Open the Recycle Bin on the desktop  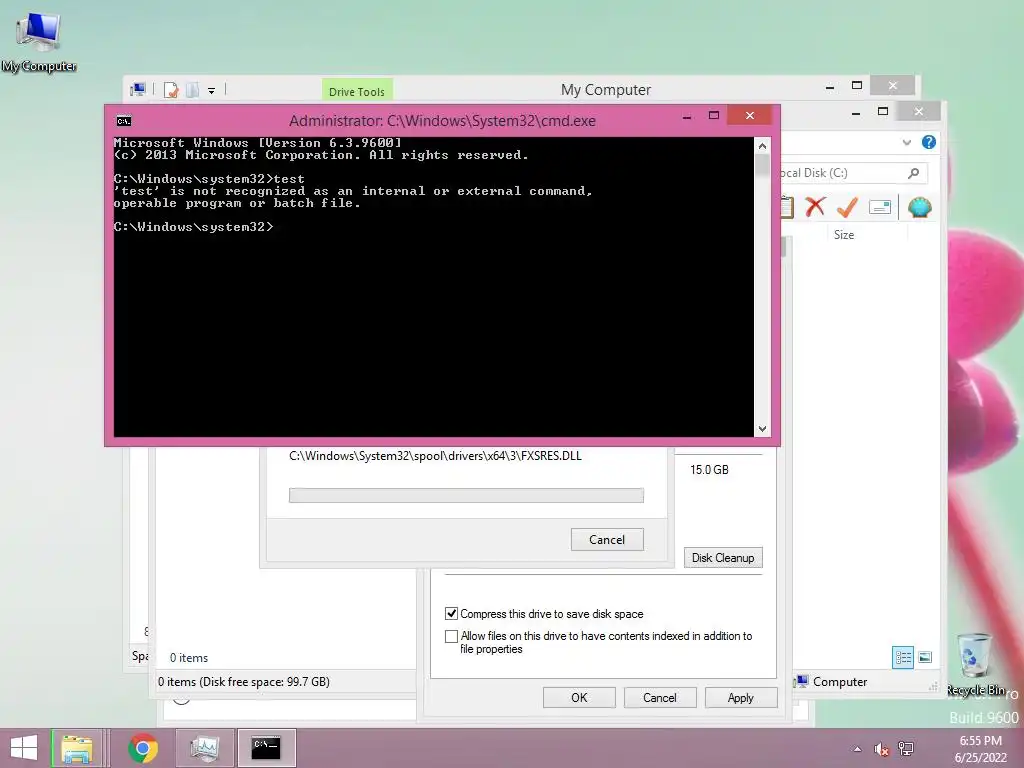tap(976, 664)
